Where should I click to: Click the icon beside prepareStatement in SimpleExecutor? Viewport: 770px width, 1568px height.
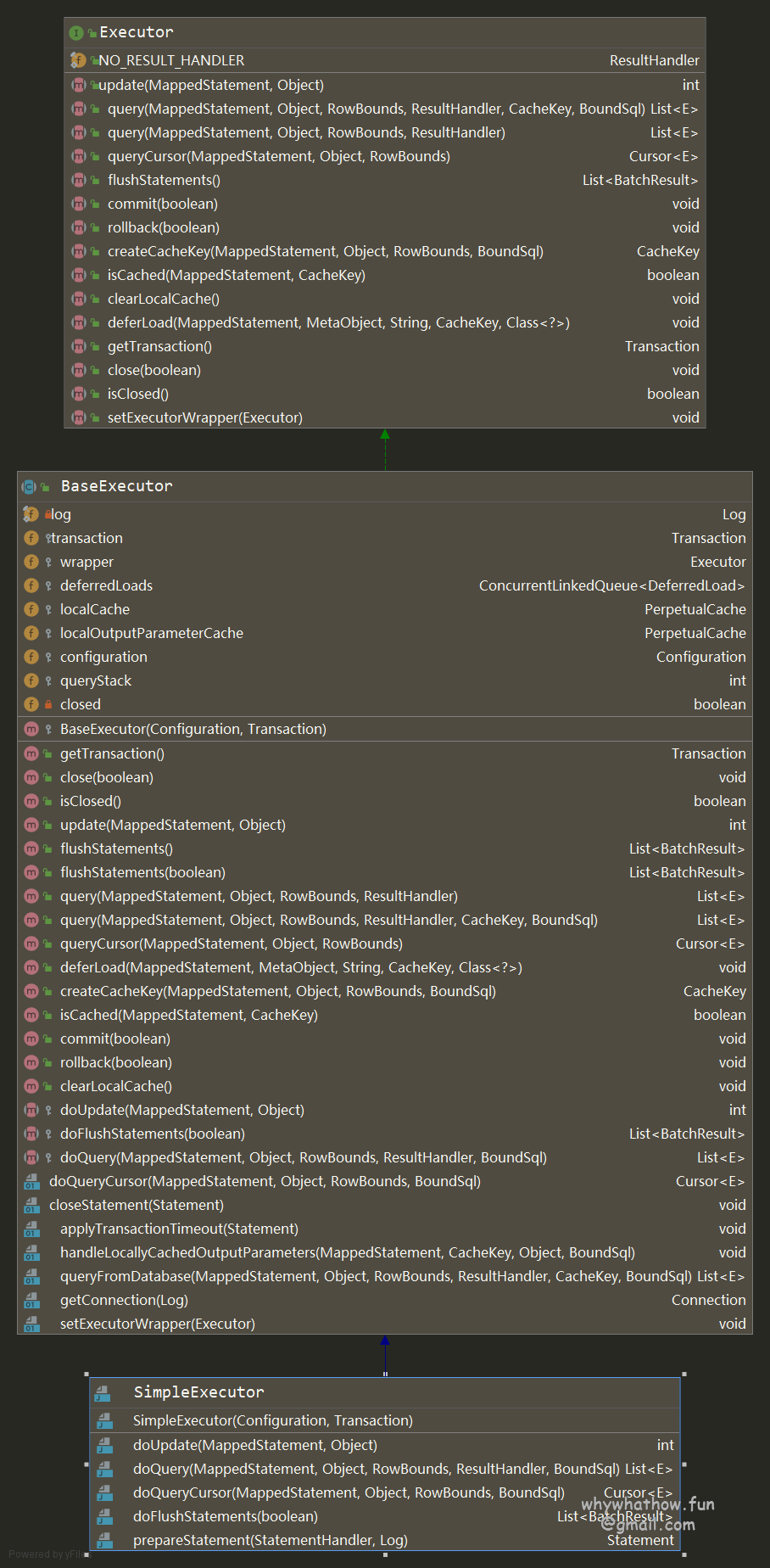click(x=104, y=1540)
